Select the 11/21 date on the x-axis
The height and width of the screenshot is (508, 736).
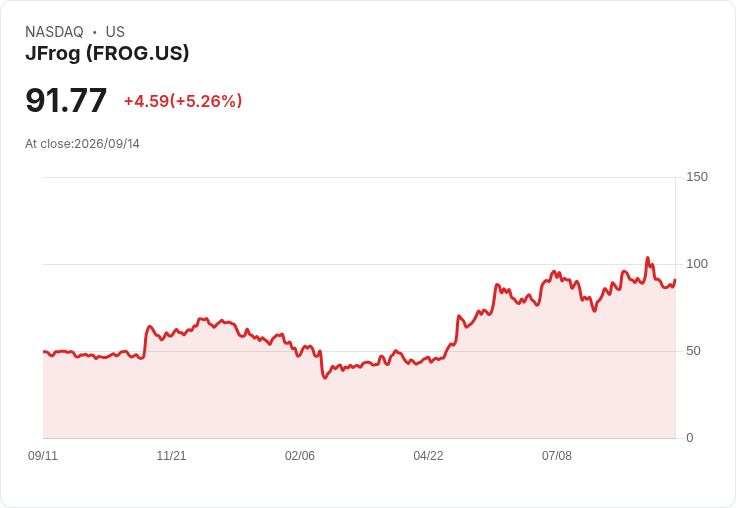pos(171,455)
